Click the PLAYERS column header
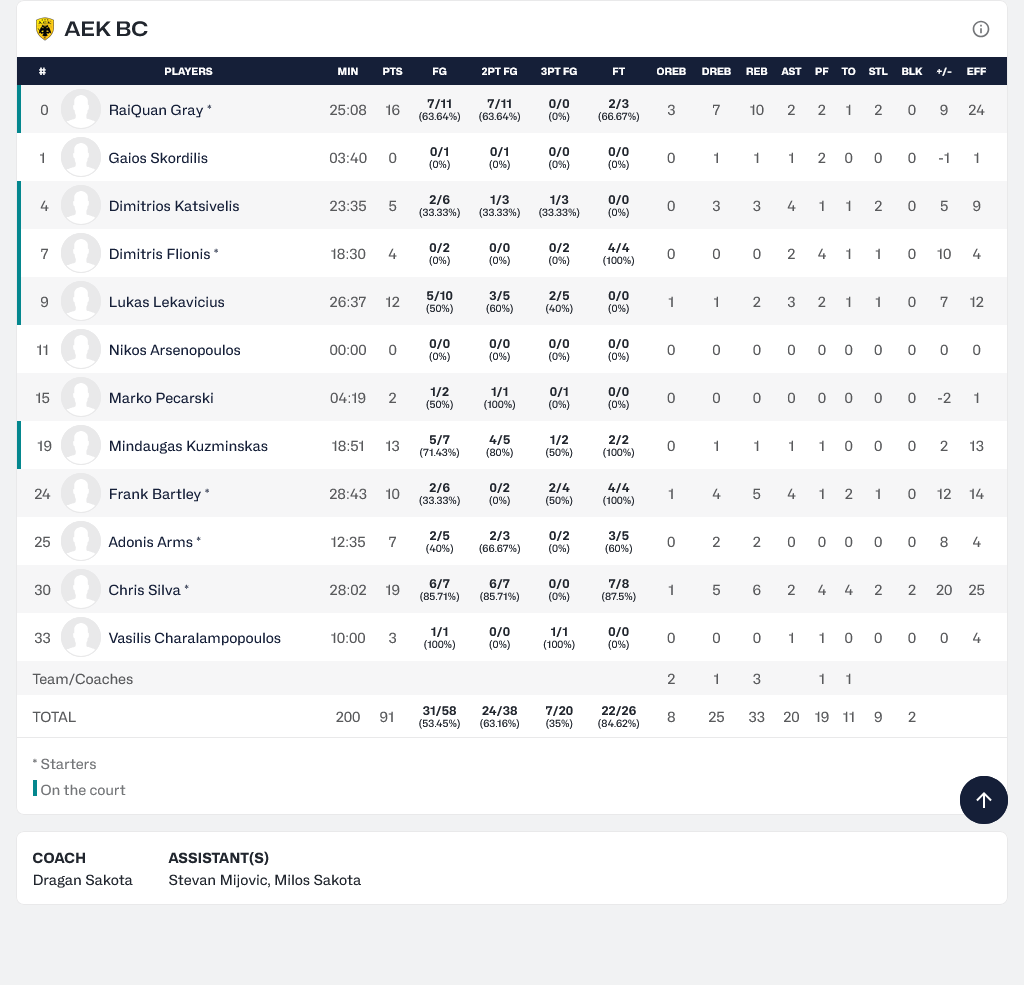The width and height of the screenshot is (1024, 985). tap(188, 72)
